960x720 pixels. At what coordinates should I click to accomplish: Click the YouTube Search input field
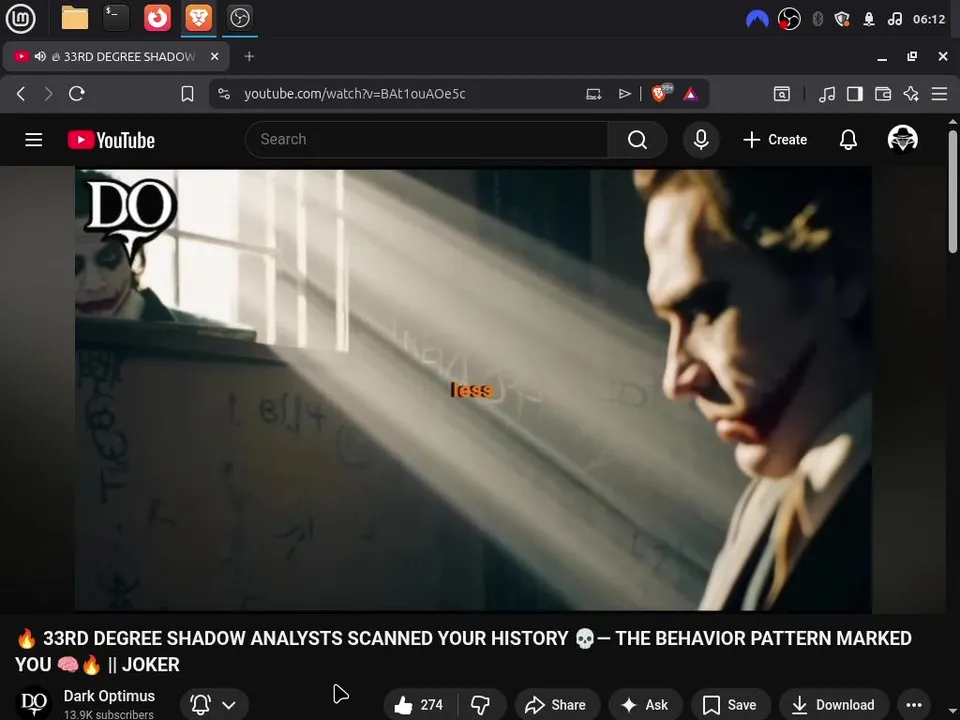click(426, 140)
